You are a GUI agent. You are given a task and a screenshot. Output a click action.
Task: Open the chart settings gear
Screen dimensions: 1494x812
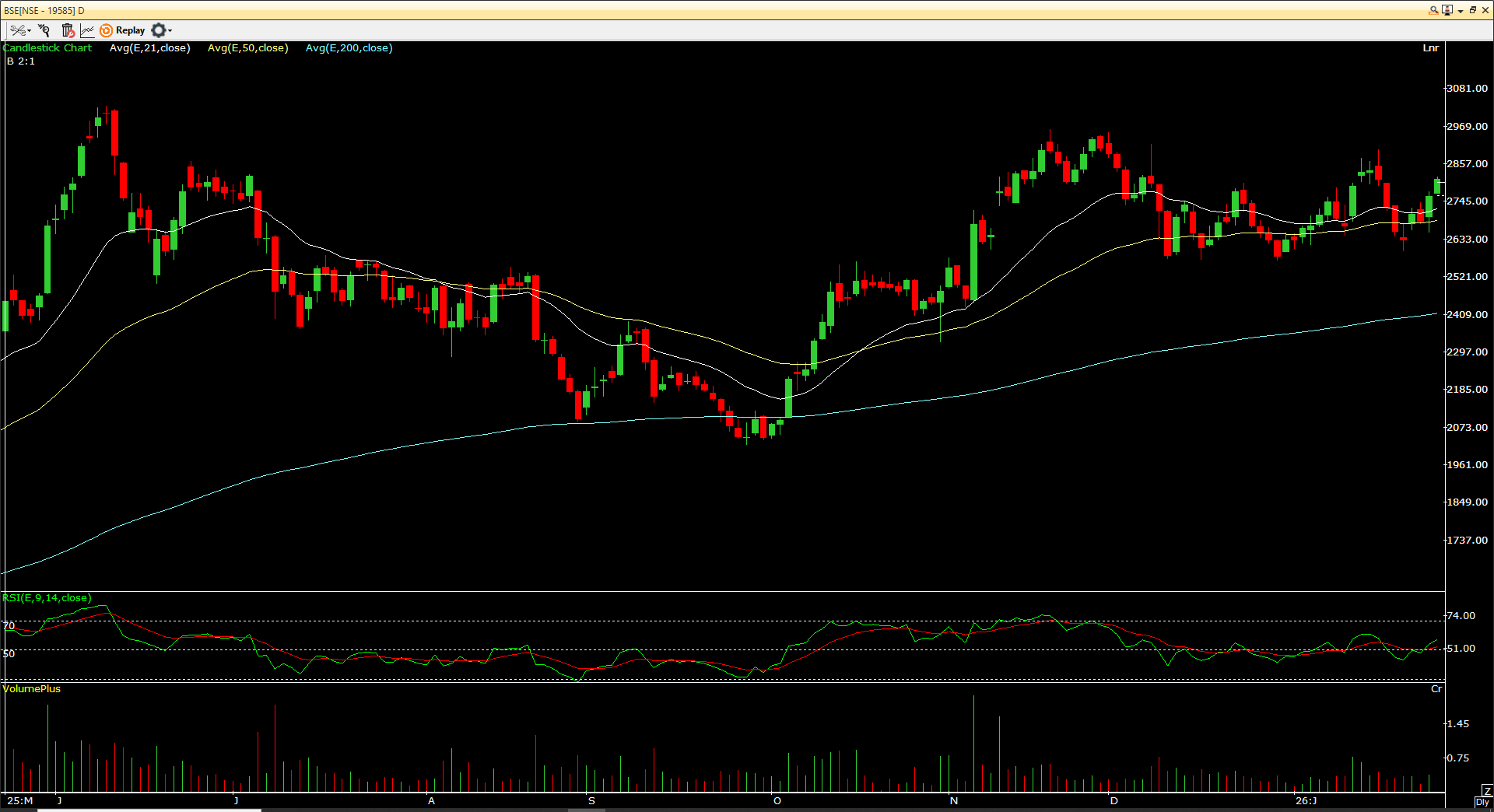158,30
